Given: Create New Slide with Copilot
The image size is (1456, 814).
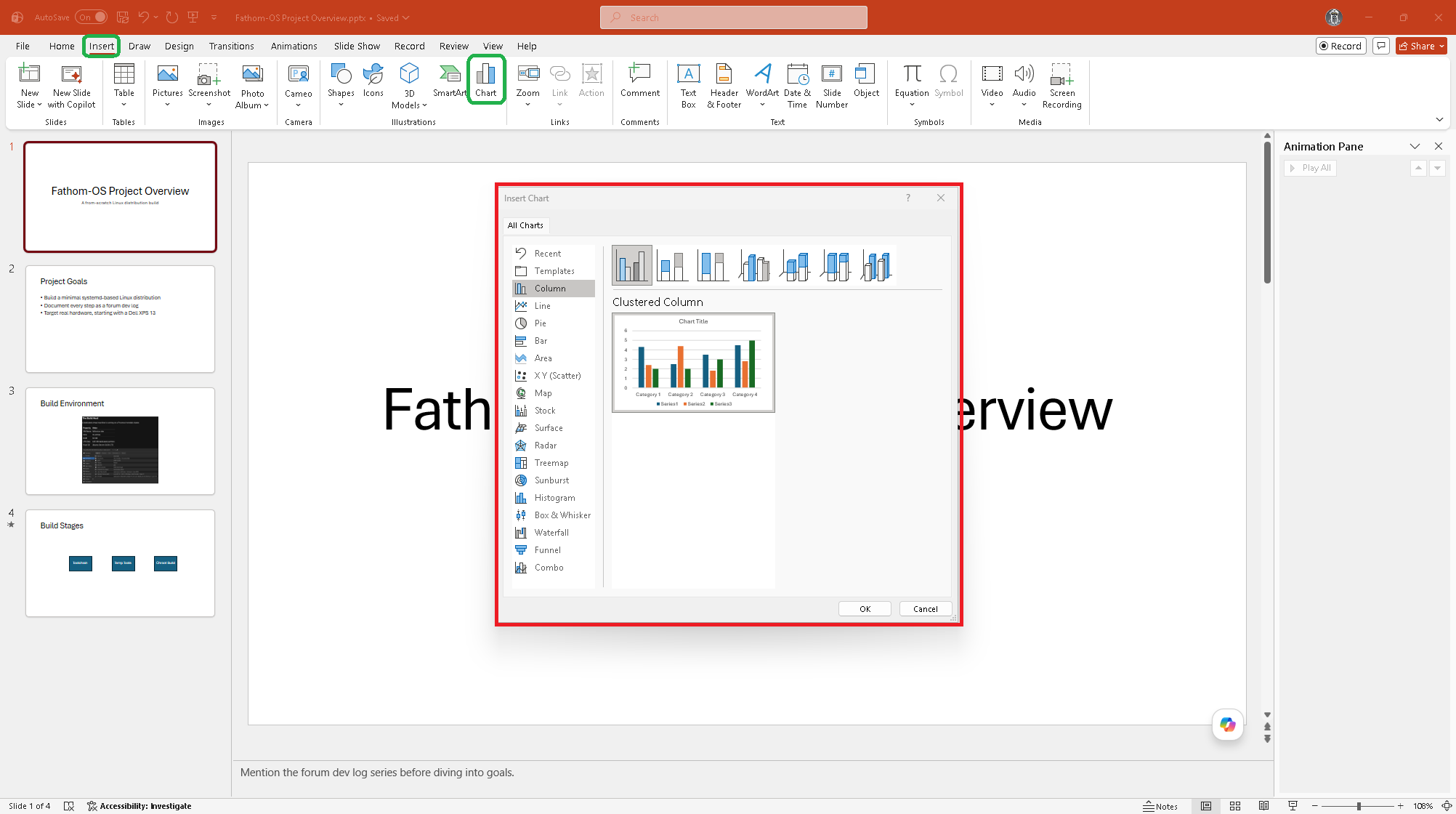Looking at the screenshot, I should point(71,86).
